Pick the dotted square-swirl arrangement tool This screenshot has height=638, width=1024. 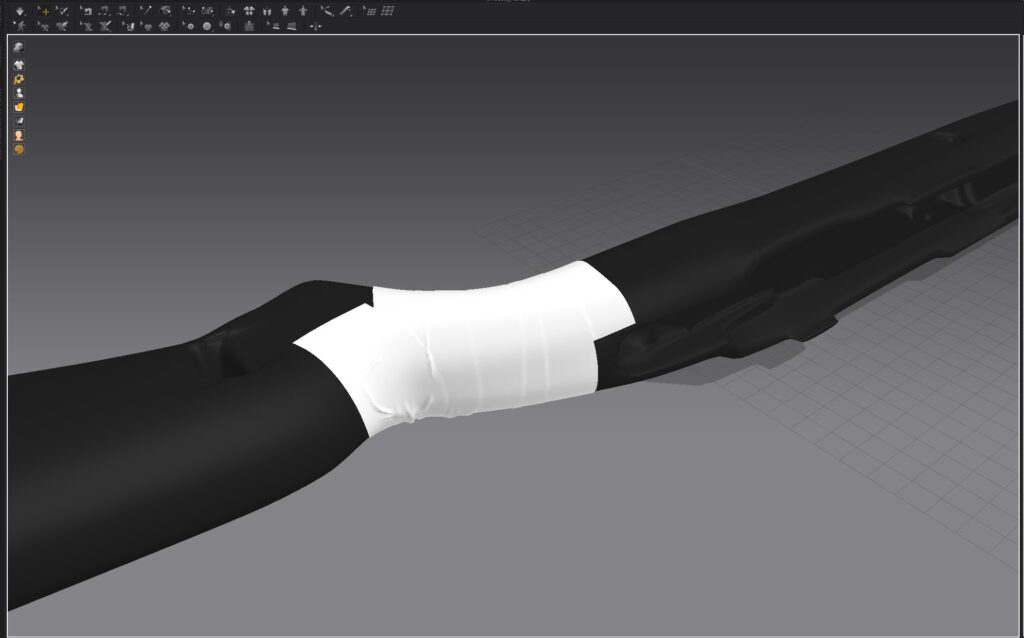coord(104,11)
